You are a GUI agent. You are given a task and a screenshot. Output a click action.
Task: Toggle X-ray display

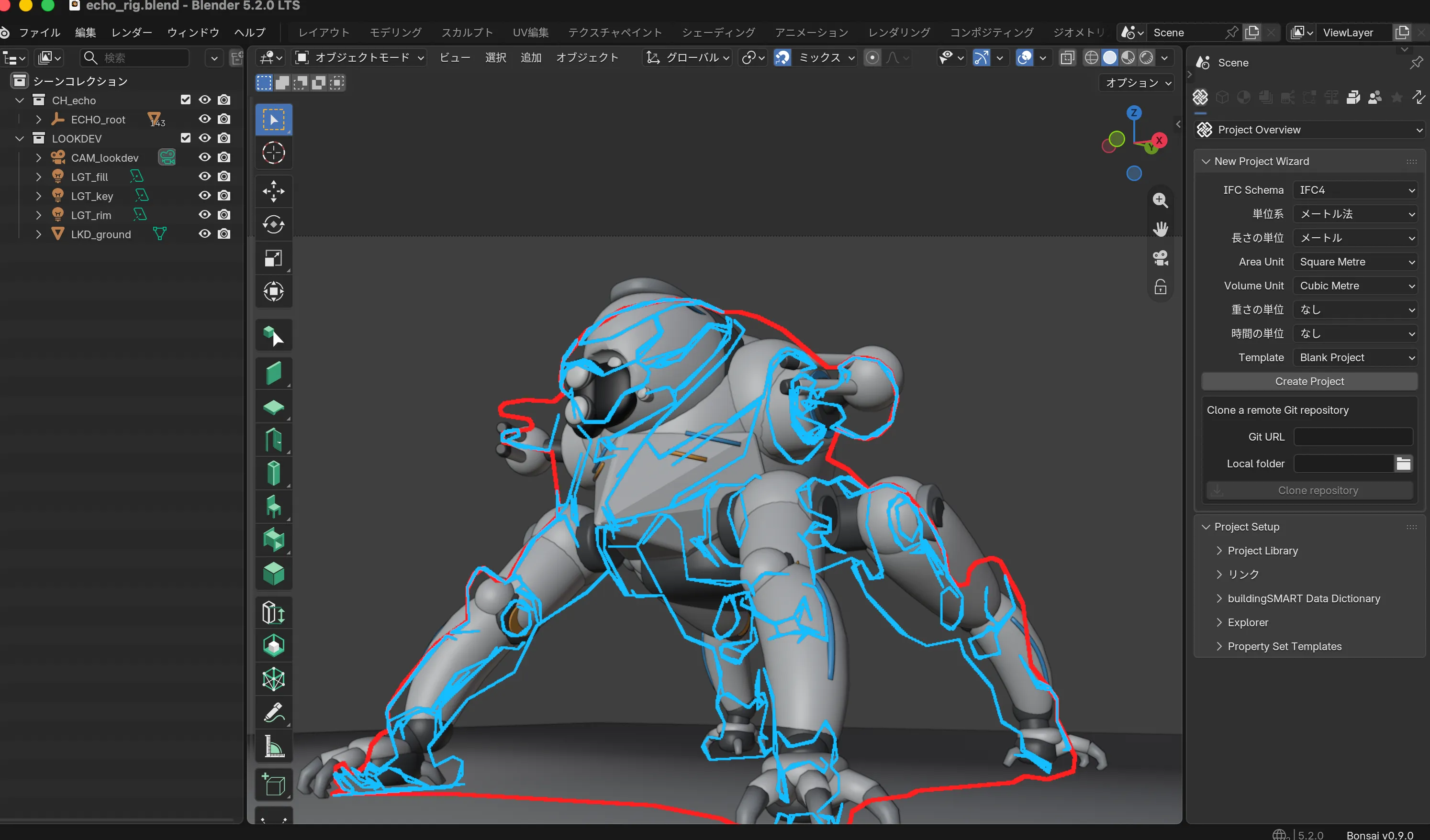pyautogui.click(x=1067, y=57)
